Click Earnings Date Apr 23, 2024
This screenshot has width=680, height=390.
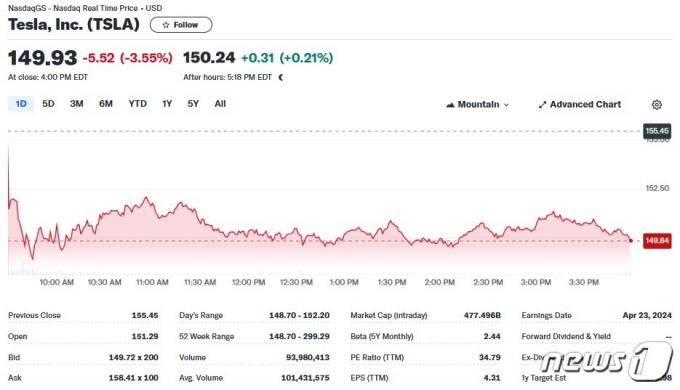click(x=647, y=315)
